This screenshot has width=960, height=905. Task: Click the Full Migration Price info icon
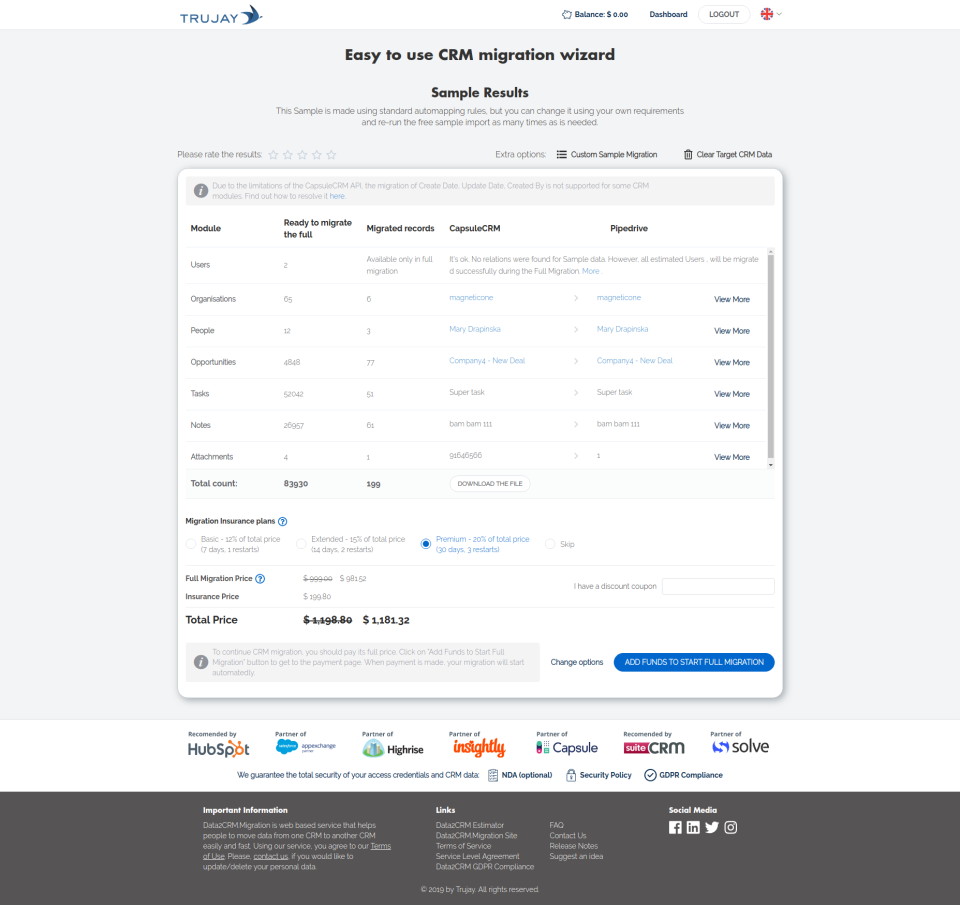click(x=260, y=578)
